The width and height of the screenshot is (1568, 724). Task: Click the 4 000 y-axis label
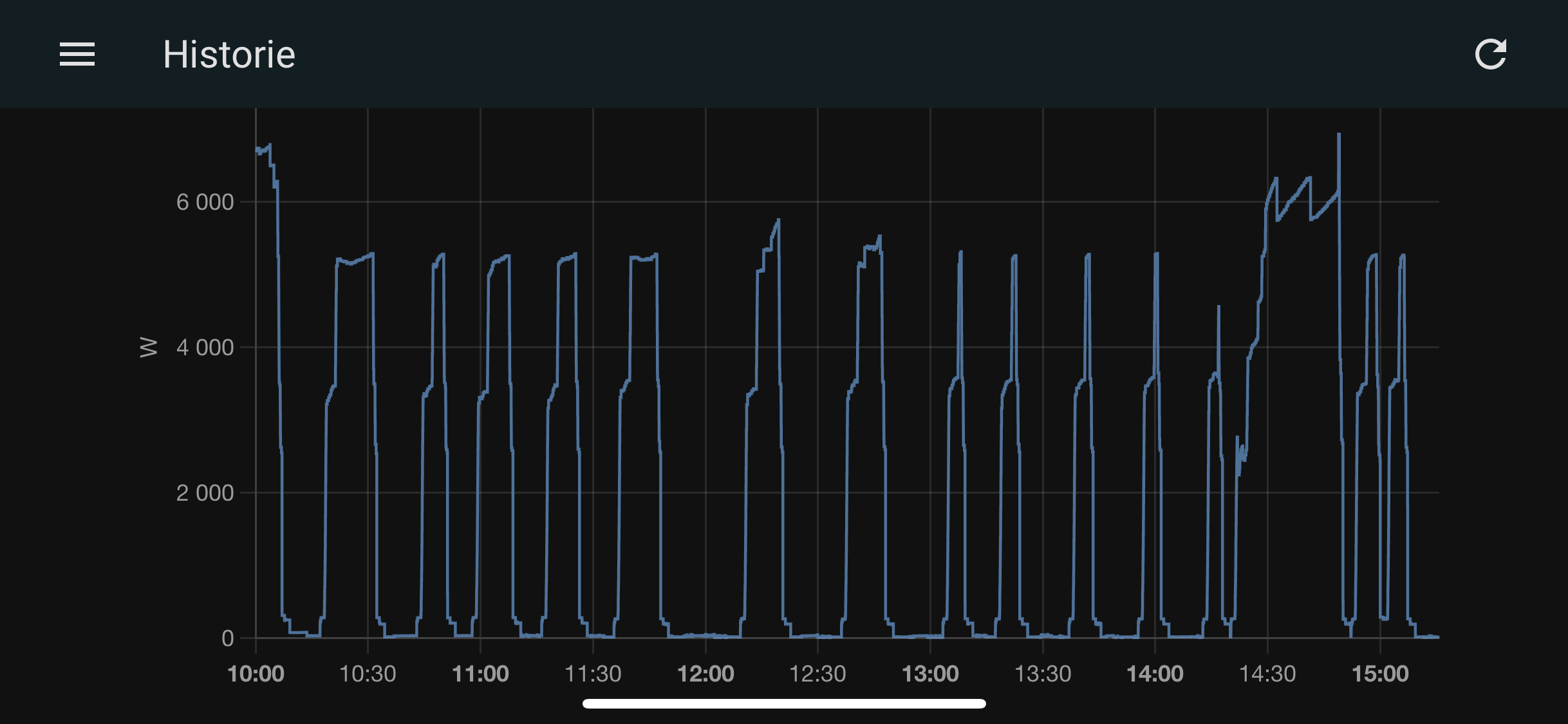[205, 348]
